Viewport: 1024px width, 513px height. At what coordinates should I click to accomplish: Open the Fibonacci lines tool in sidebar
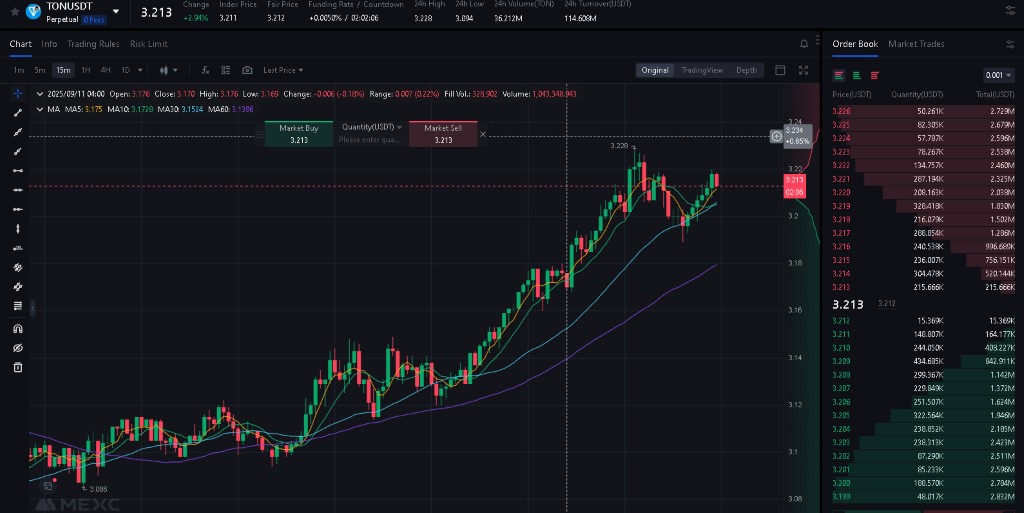18,305
